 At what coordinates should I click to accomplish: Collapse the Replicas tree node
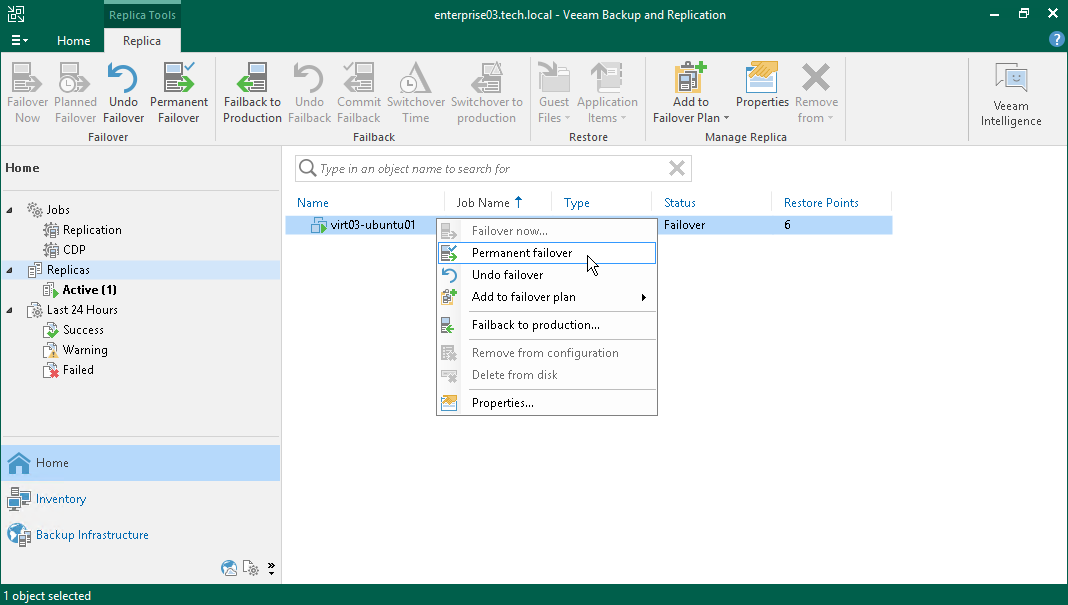click(x=10, y=270)
